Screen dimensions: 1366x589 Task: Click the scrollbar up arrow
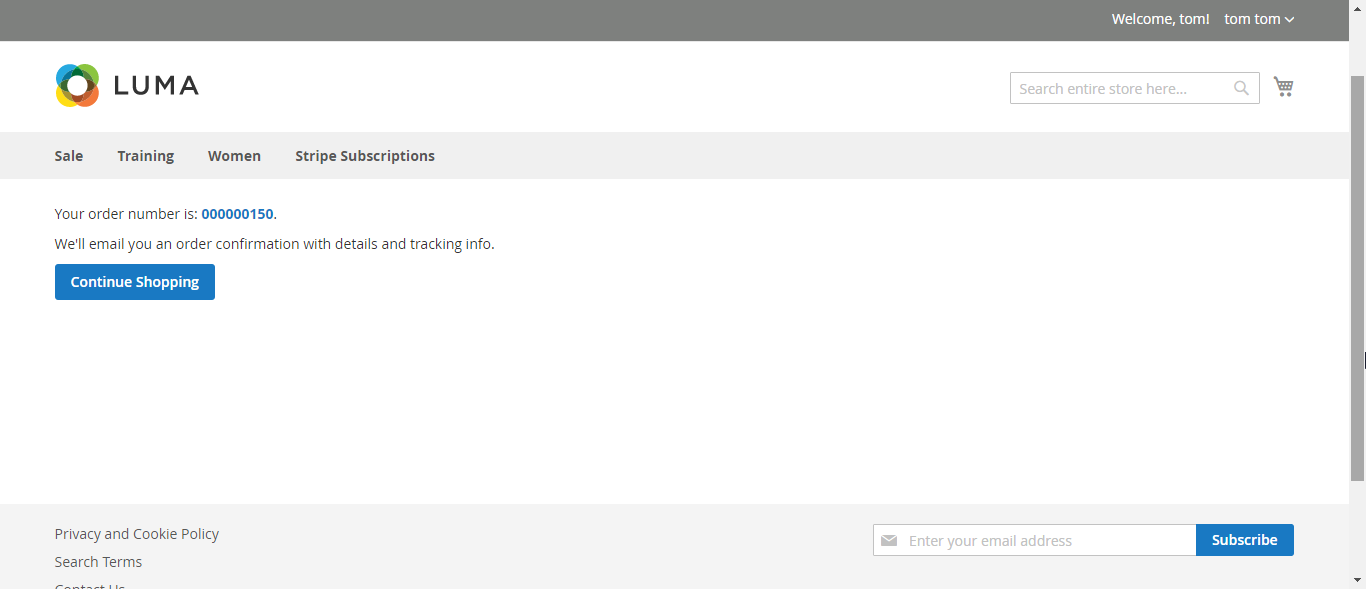[1357, 7]
